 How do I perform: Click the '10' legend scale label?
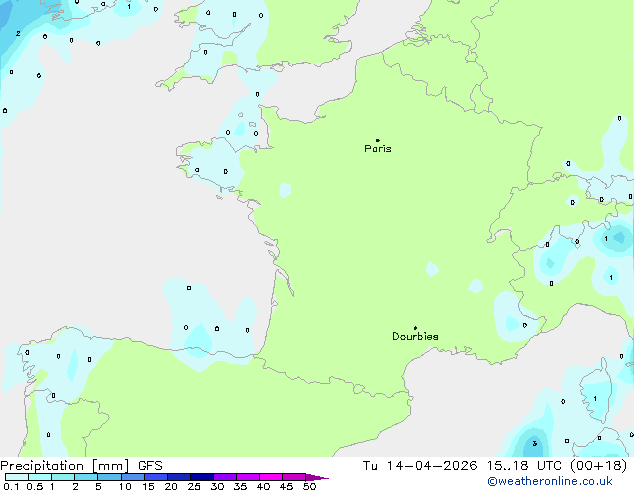[x=125, y=486]
